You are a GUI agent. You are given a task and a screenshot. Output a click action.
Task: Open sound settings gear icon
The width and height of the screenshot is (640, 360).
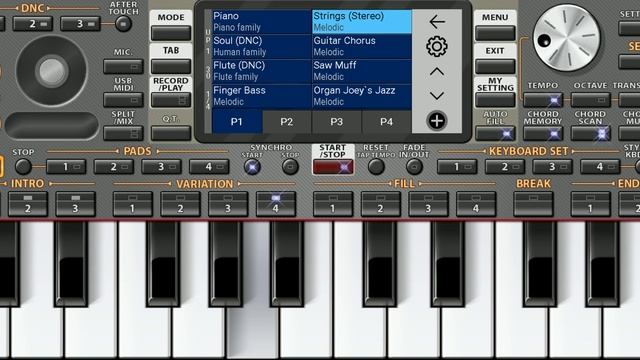click(437, 47)
